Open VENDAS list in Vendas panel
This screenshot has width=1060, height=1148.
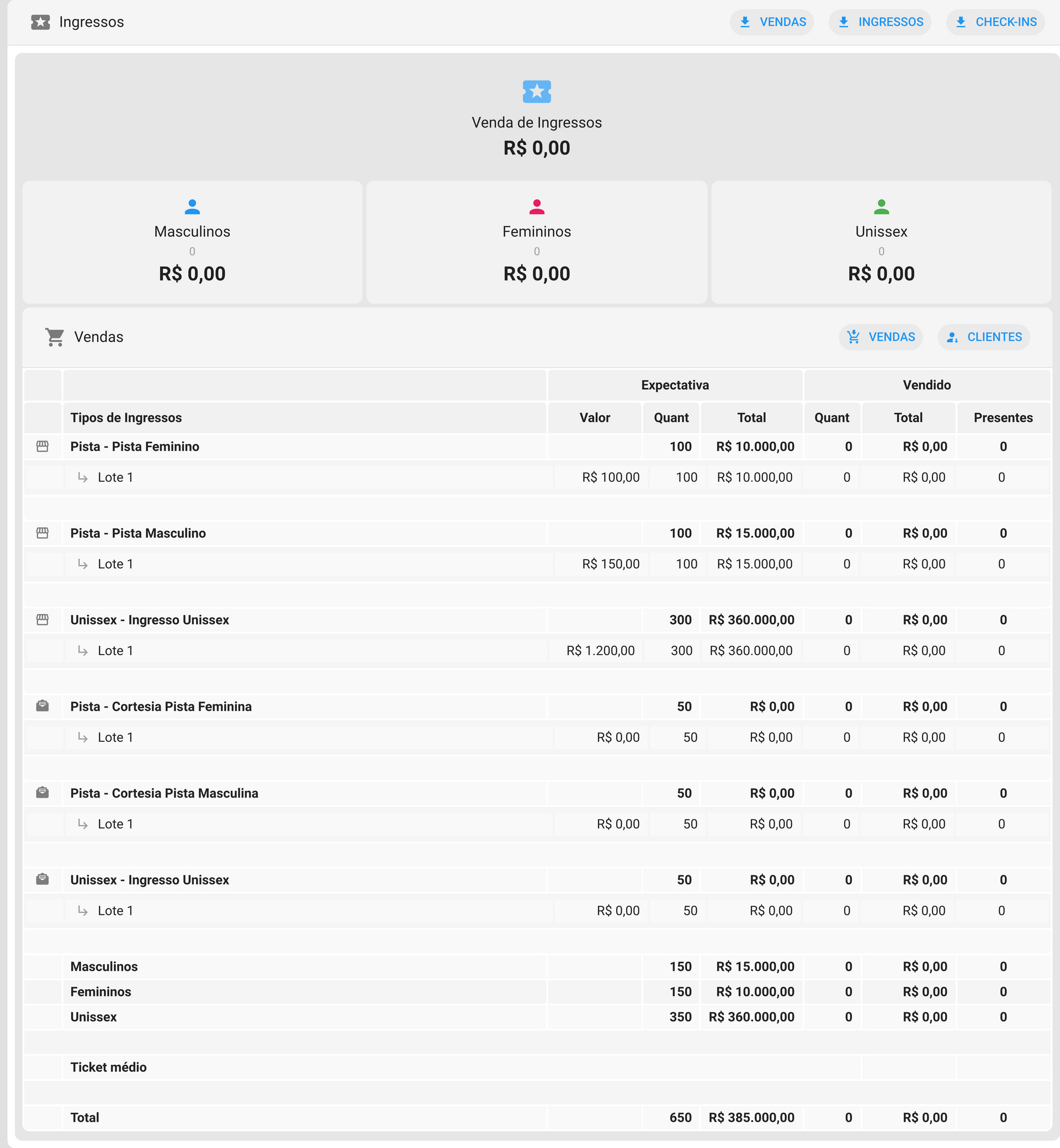[x=881, y=337]
